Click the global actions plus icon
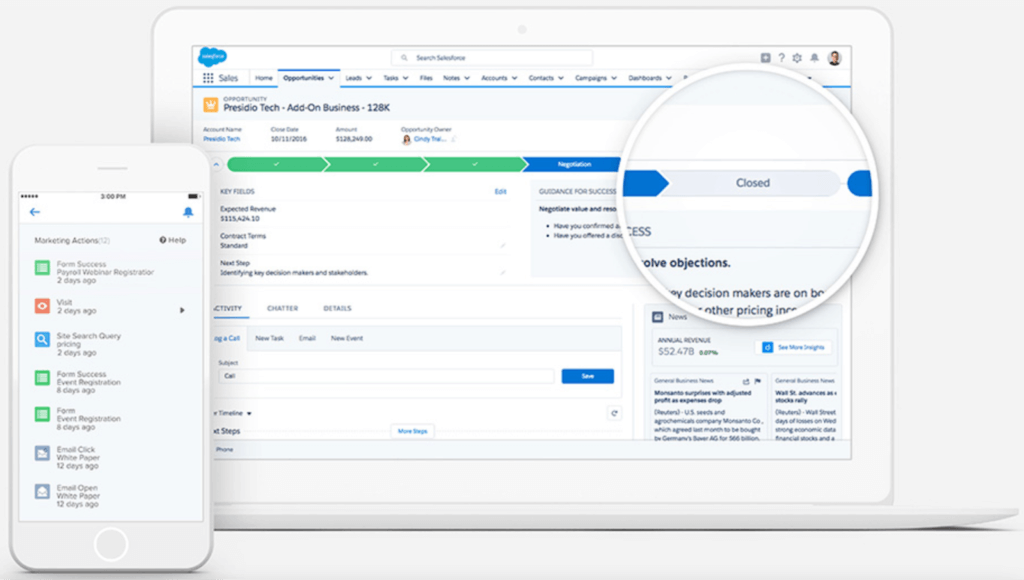The height and width of the screenshot is (580, 1024). point(765,57)
